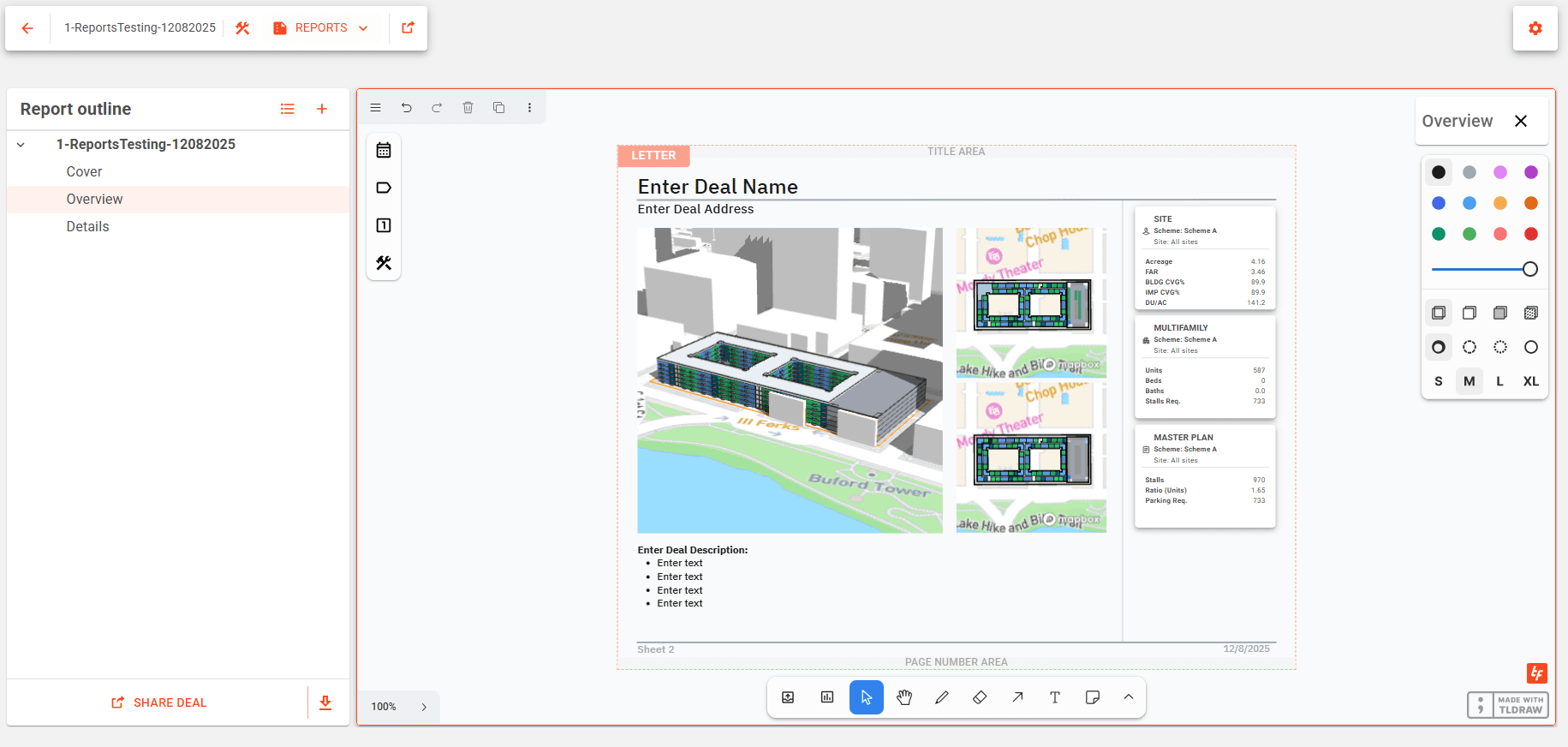Pick the violet color swatch
The image size is (1568, 747).
coord(1531,172)
